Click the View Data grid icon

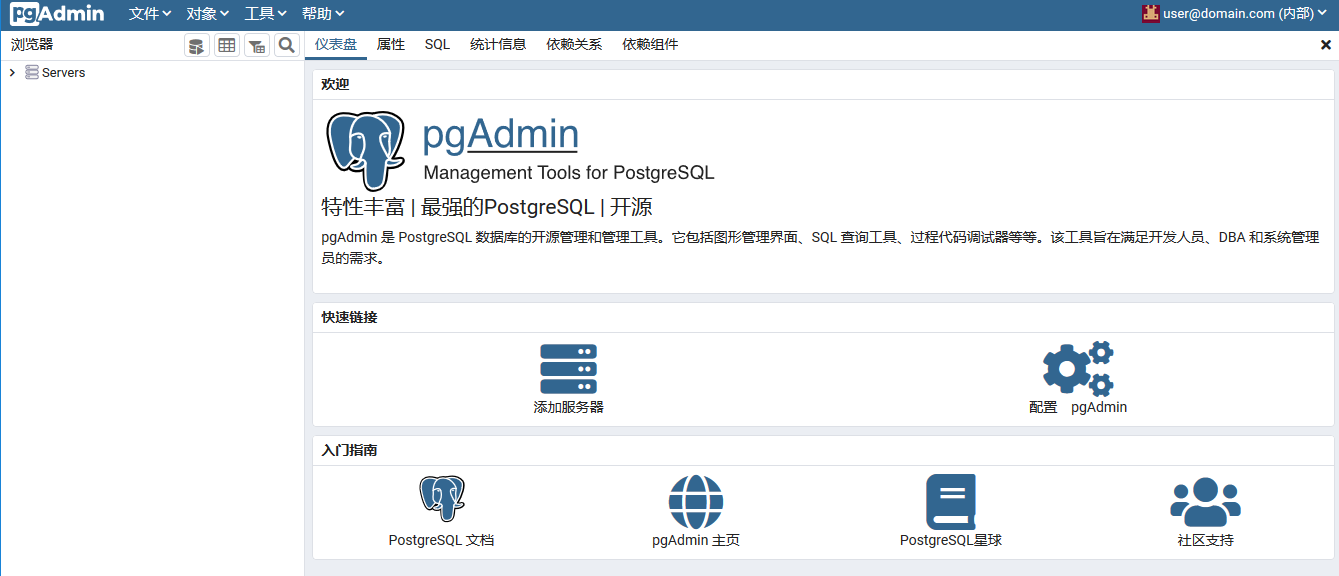[226, 44]
